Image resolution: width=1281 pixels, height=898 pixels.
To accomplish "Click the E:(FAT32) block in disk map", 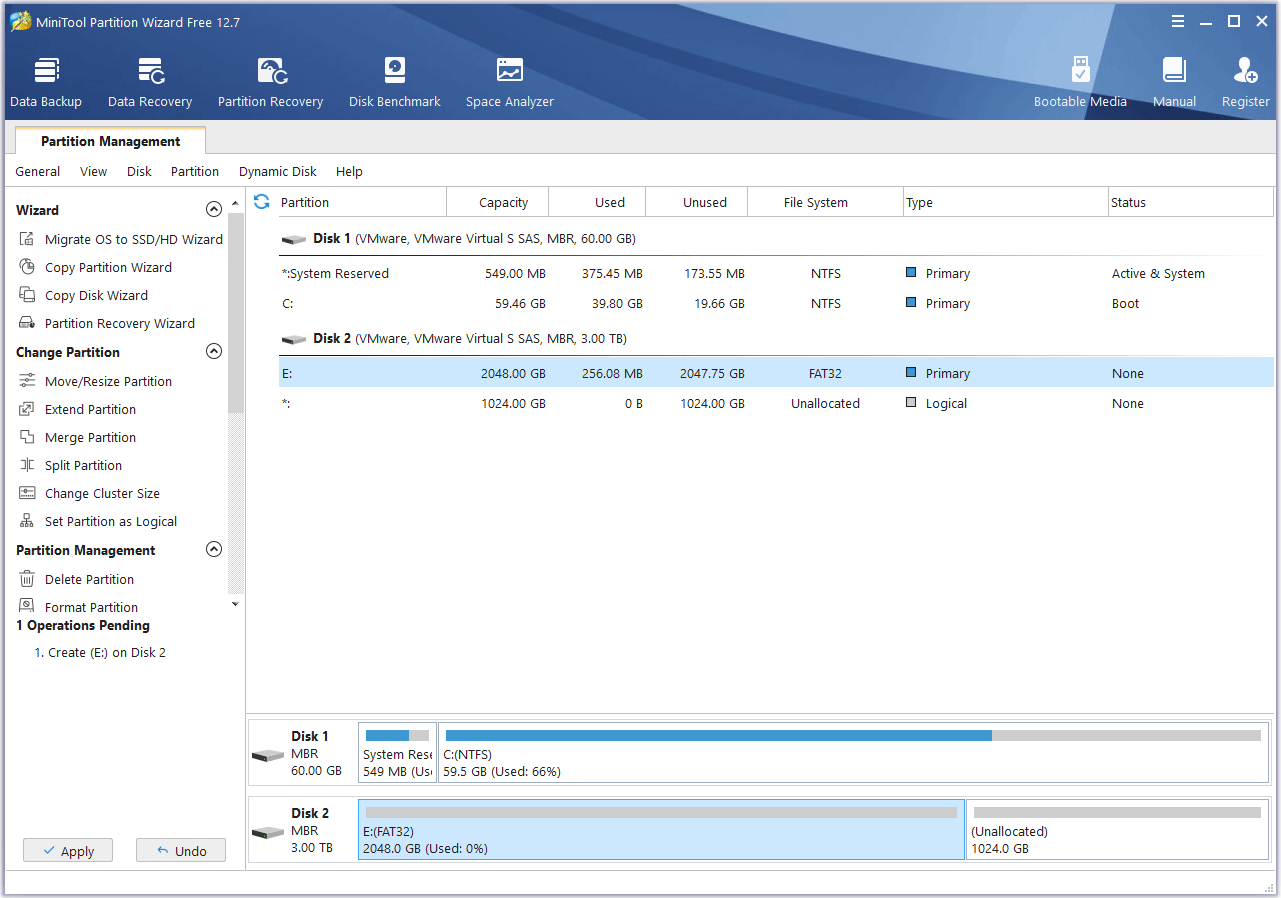I will click(661, 830).
